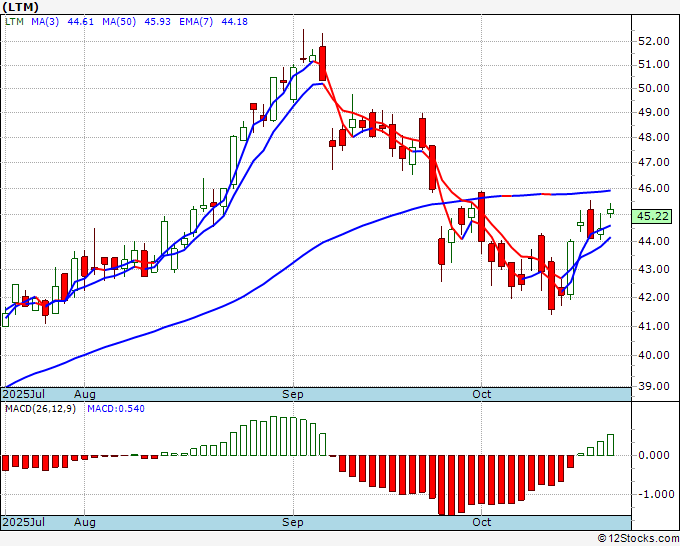
Task: Click the 40.00 price axis label
Action: (x=654, y=355)
